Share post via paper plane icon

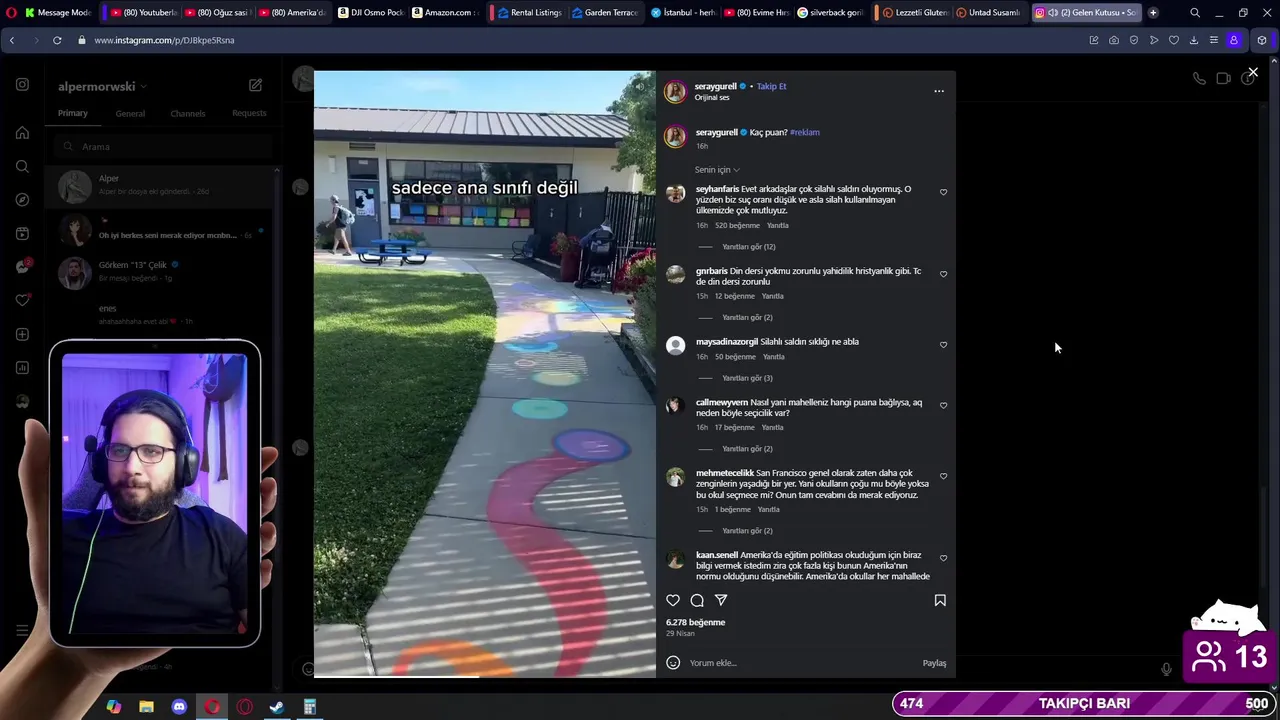point(721,600)
